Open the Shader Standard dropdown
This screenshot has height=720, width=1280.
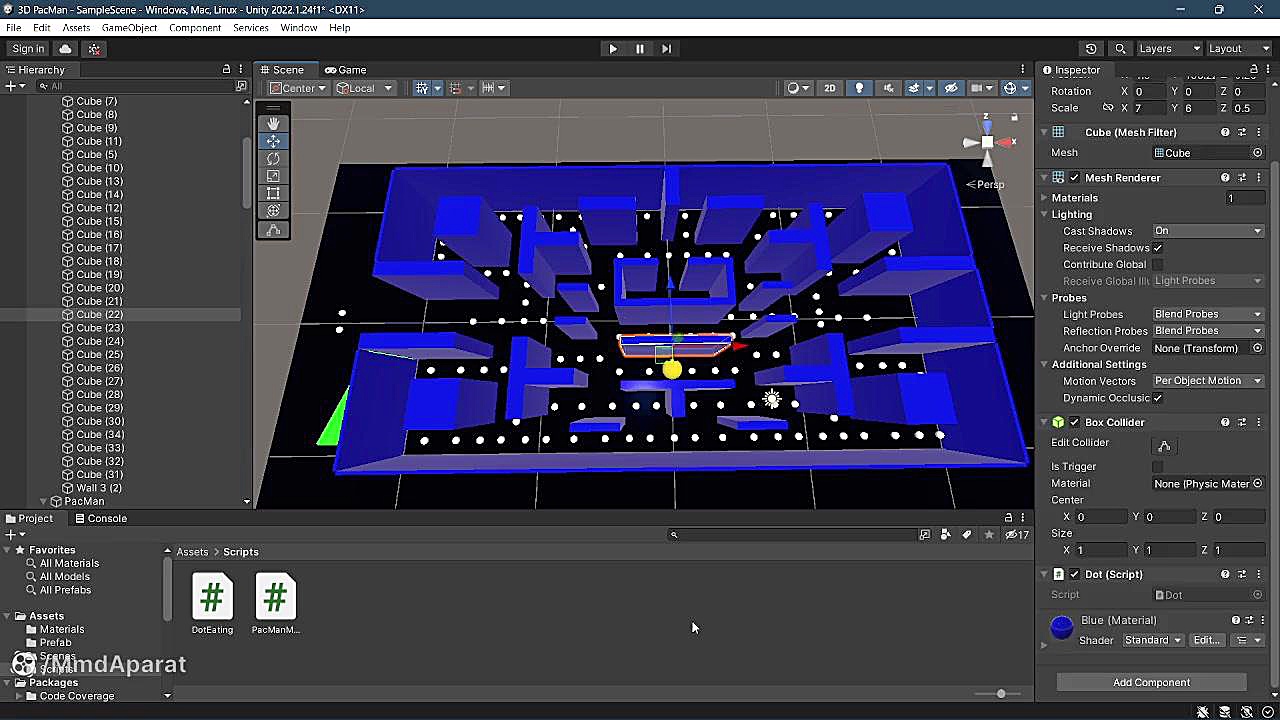pos(1153,640)
